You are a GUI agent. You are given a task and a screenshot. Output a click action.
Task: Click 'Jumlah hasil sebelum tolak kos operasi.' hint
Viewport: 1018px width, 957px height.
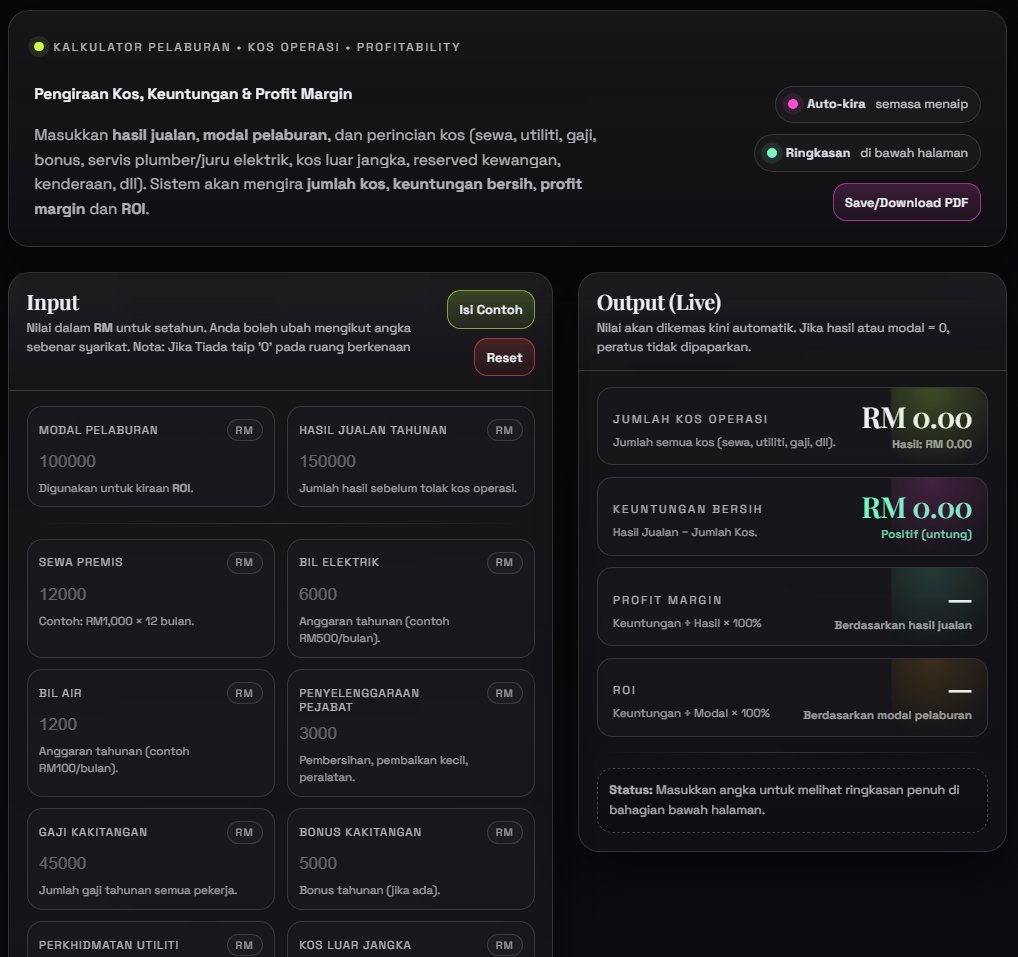[x=408, y=488]
